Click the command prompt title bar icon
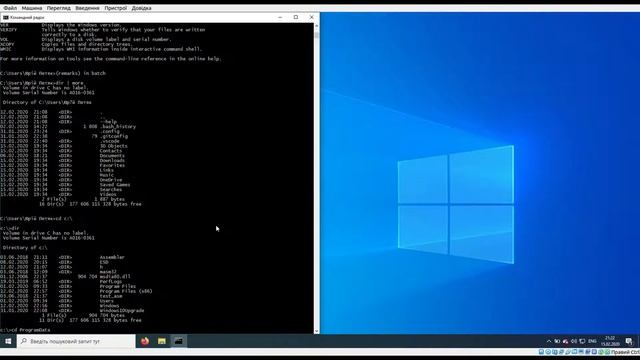640x360 pixels. [x=5, y=18]
